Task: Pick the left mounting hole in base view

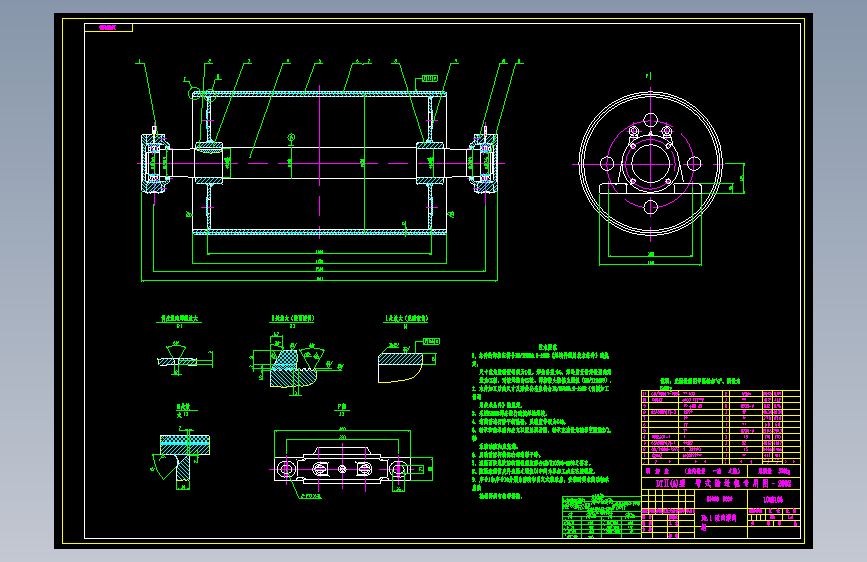Action: coord(286,470)
